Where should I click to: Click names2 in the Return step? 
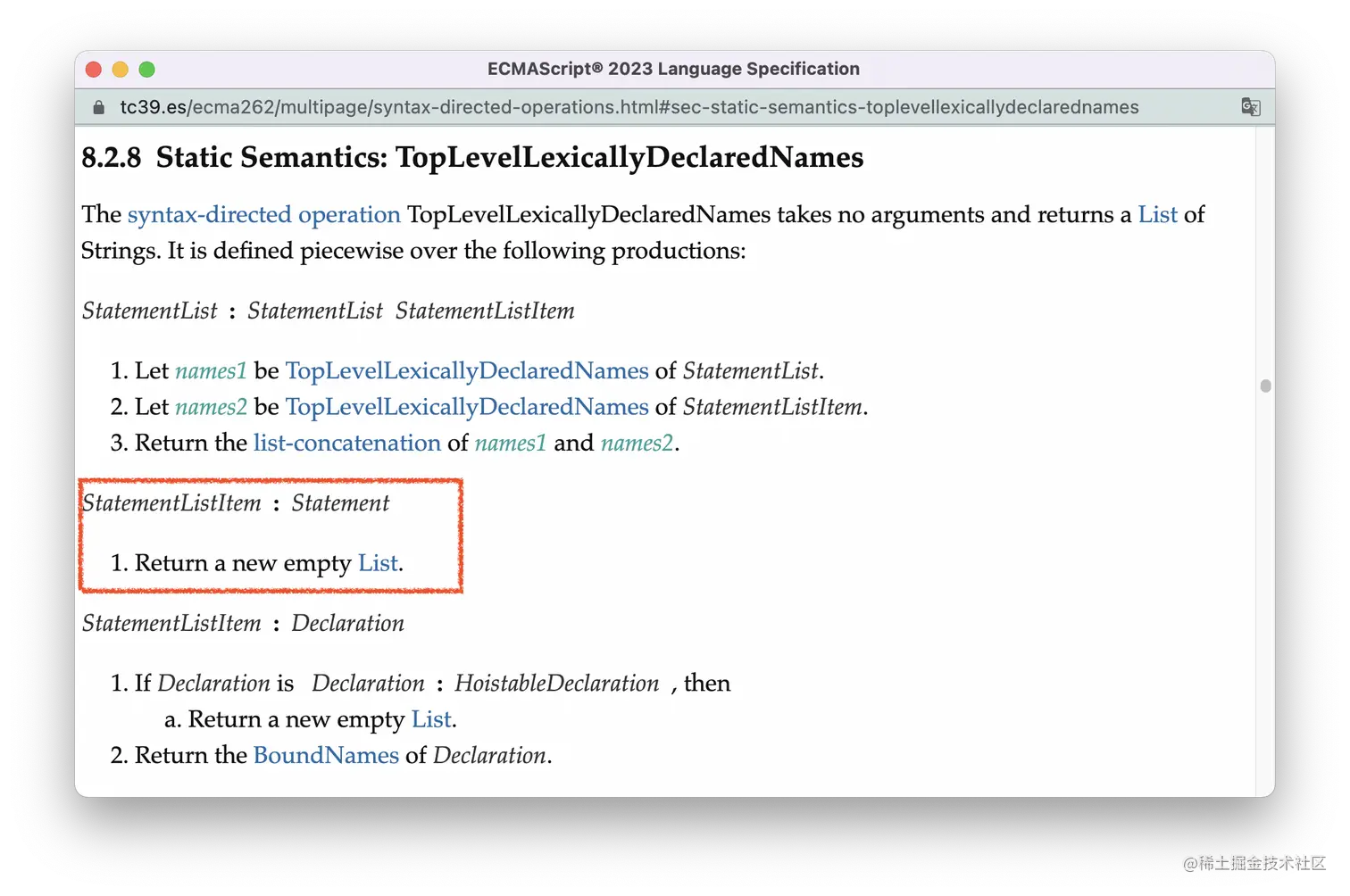(x=637, y=443)
